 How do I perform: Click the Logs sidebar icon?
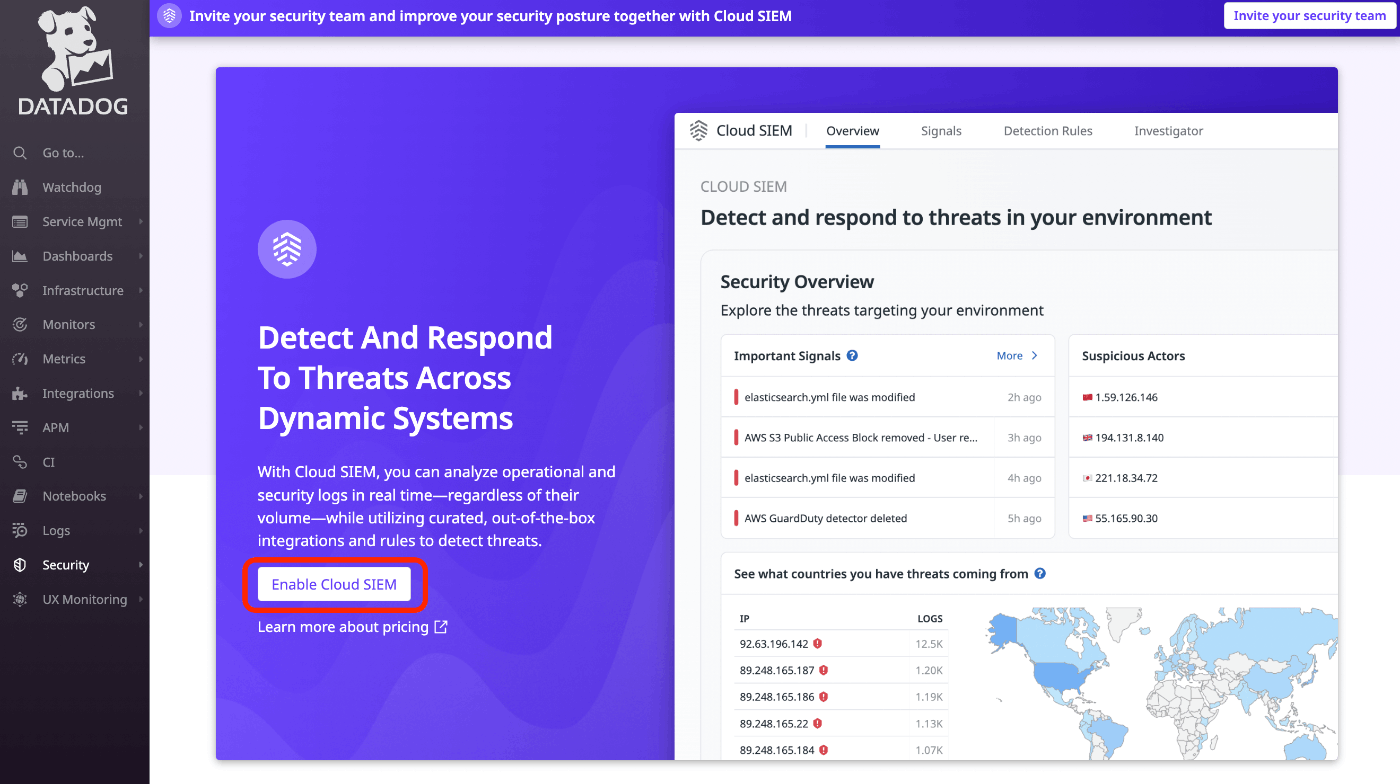click(x=20, y=531)
